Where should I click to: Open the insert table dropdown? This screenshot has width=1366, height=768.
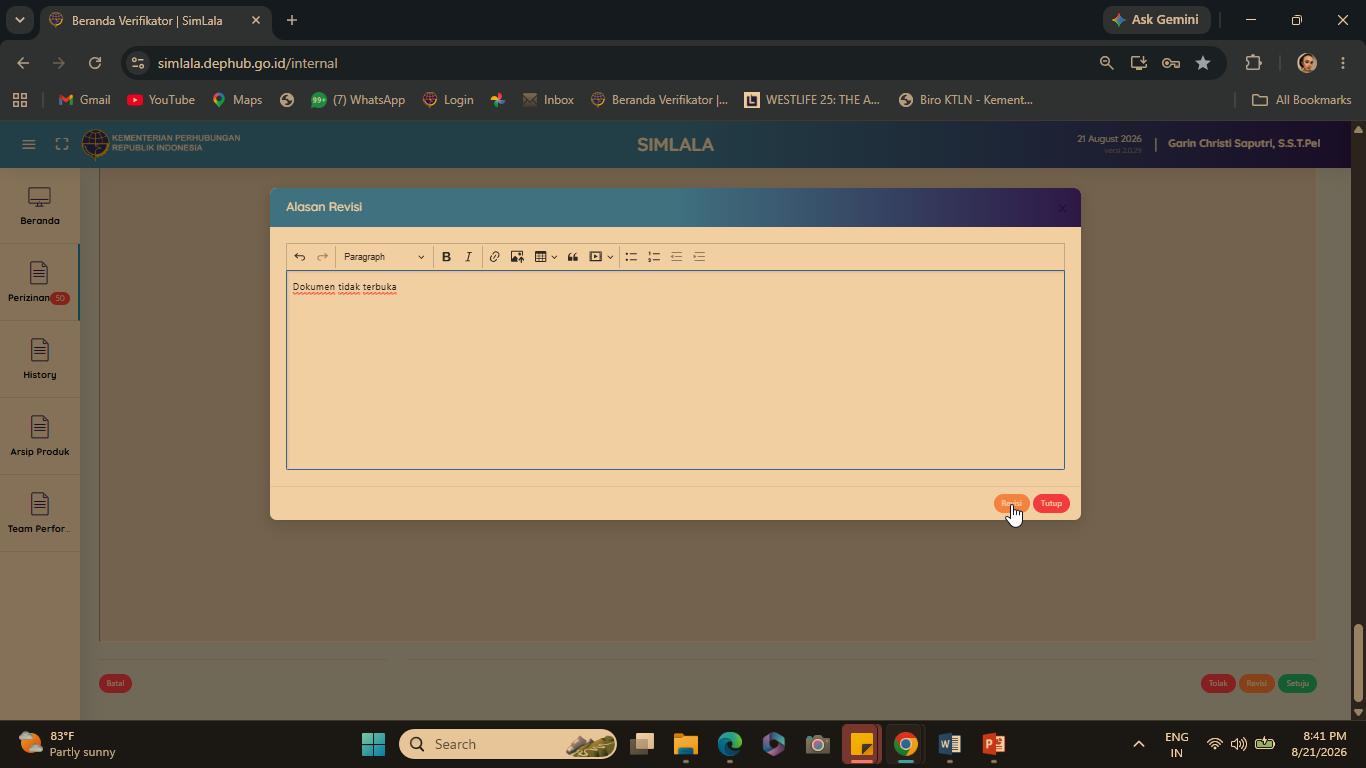[545, 257]
